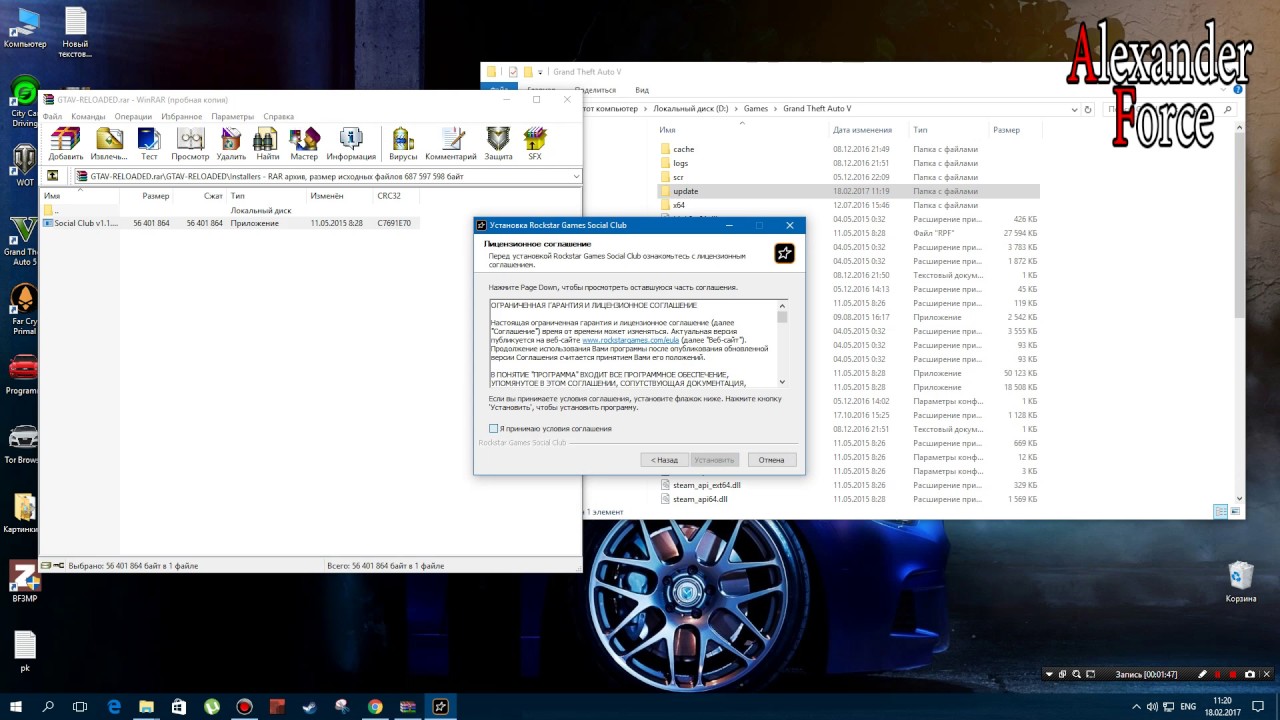
Task: Select the Тест toolbar icon
Action: point(149,143)
